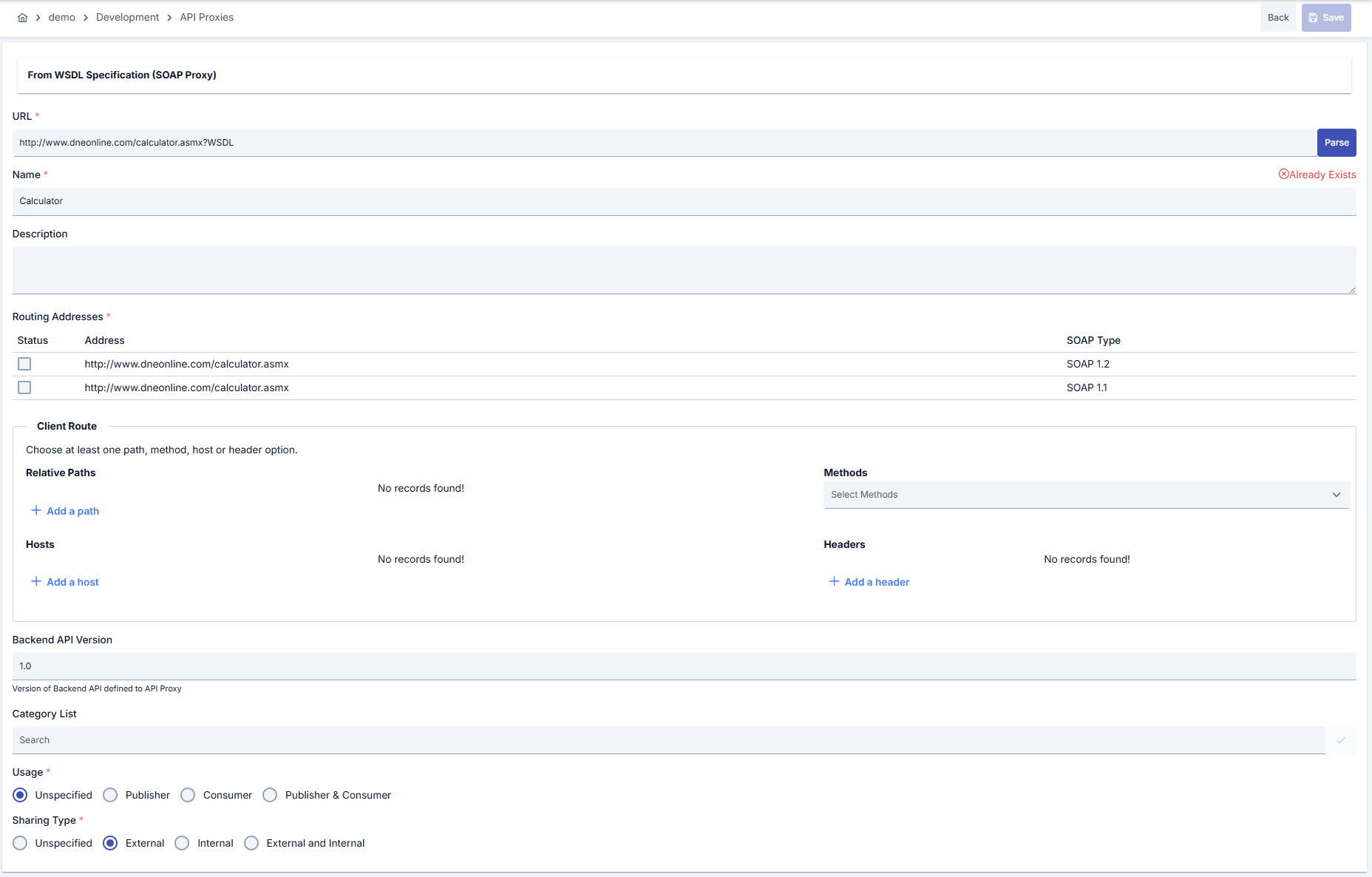Click the SOAP 1.2 type cell
Image resolution: width=1372 pixels, height=877 pixels.
(1088, 364)
